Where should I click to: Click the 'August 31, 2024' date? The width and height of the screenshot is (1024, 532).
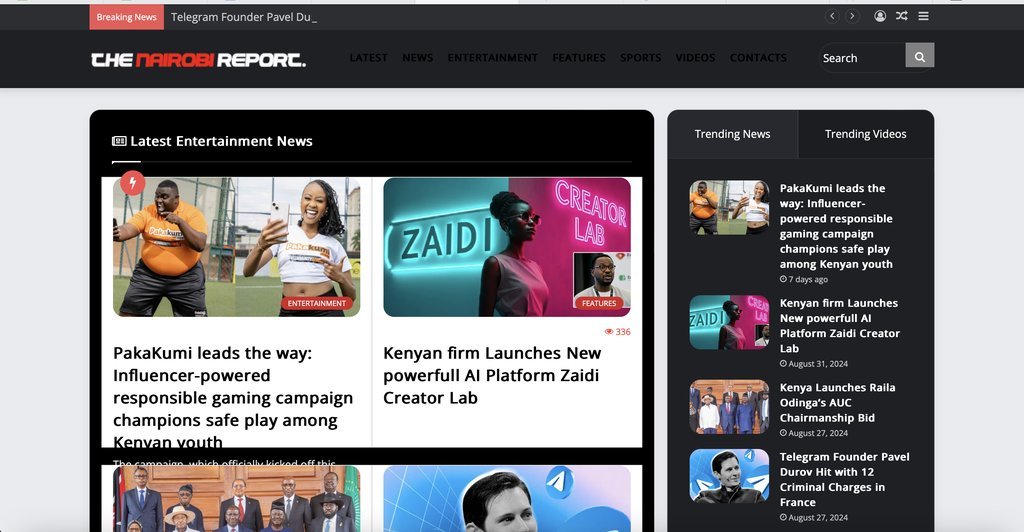(x=814, y=364)
